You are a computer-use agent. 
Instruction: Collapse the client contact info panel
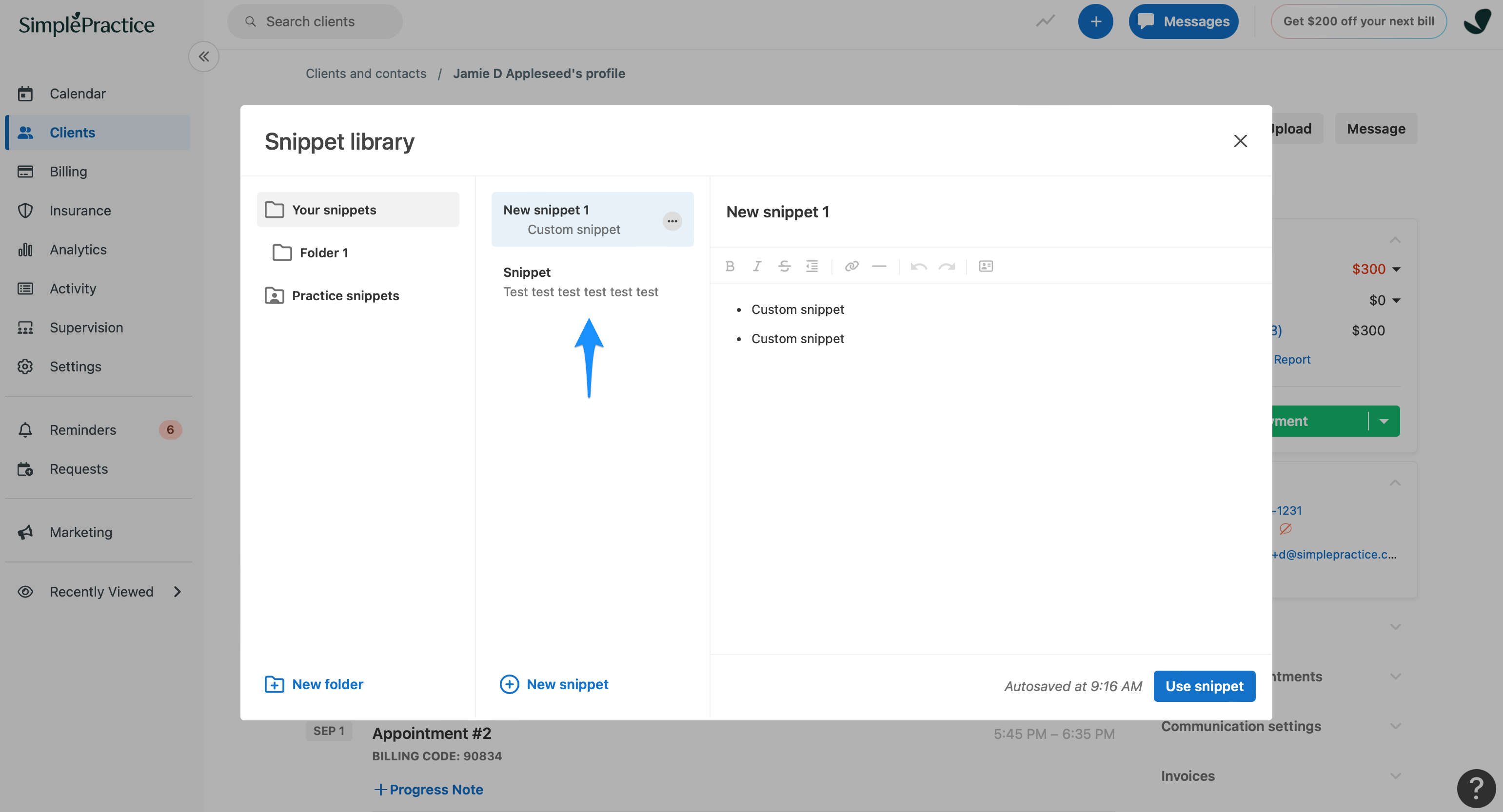pyautogui.click(x=1395, y=483)
